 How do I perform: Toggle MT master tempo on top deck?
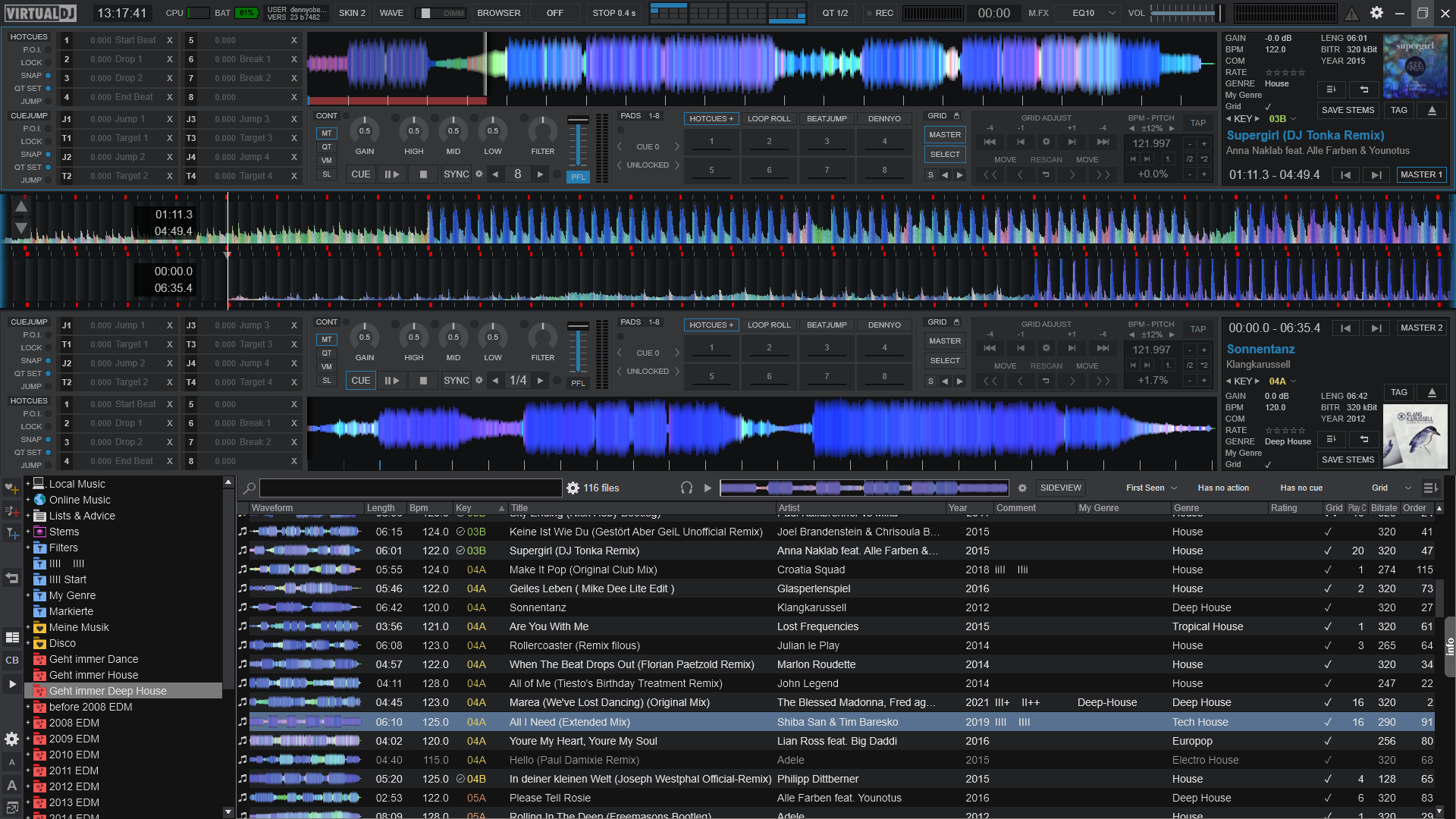326,133
